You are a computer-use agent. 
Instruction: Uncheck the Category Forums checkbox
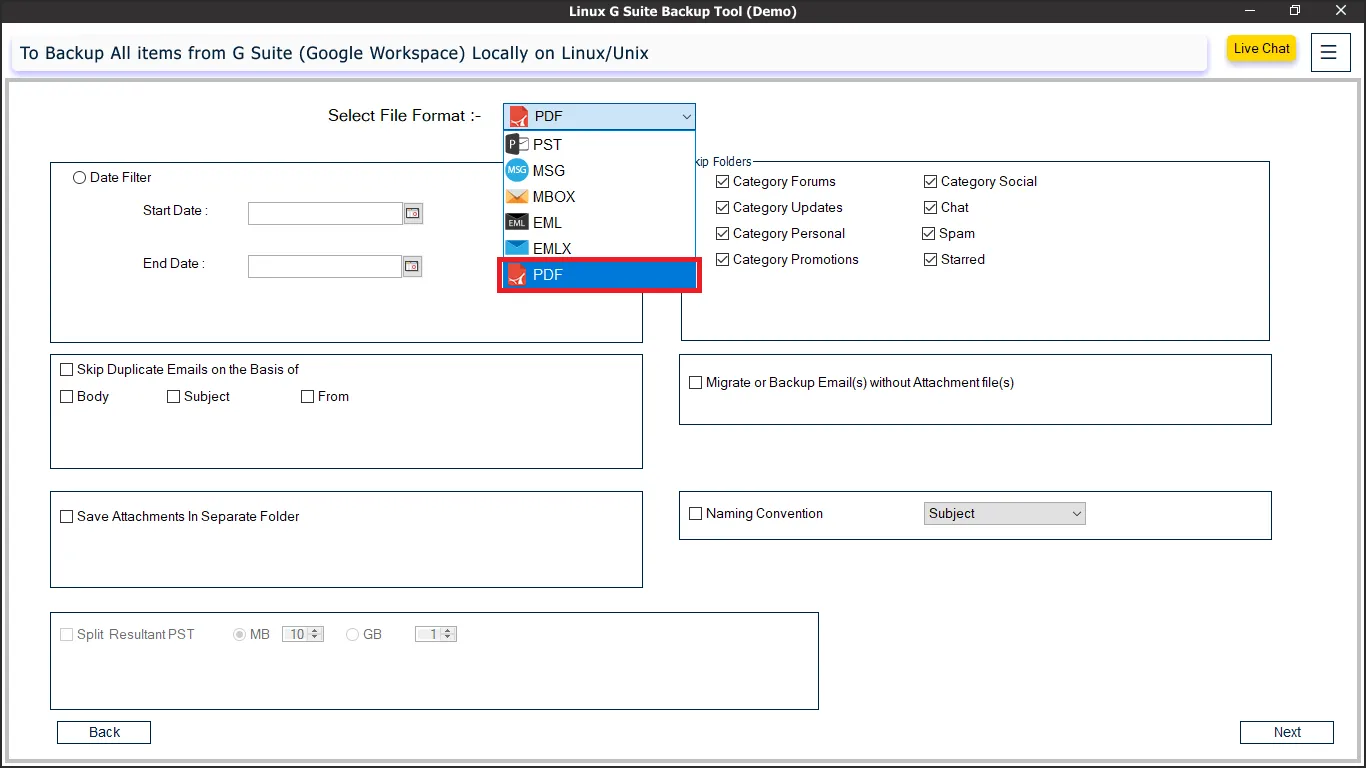coord(723,182)
